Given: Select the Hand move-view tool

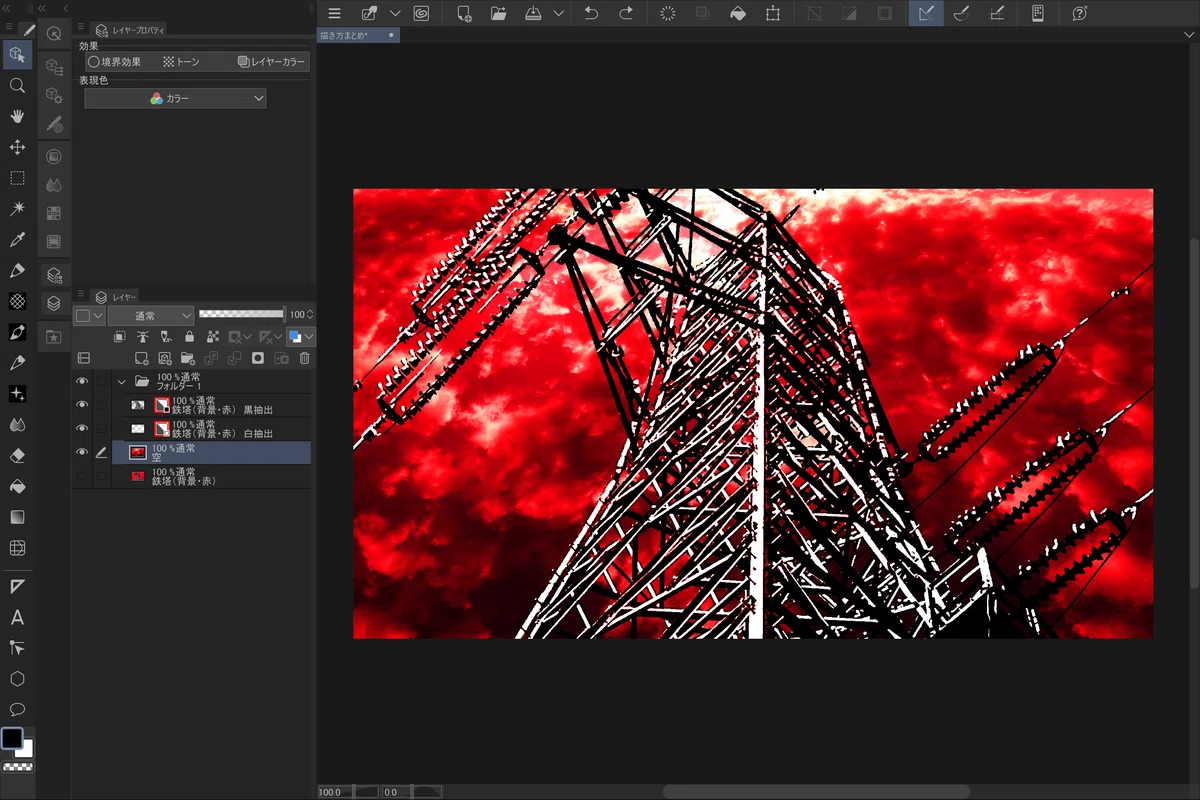Looking at the screenshot, I should pos(17,117).
